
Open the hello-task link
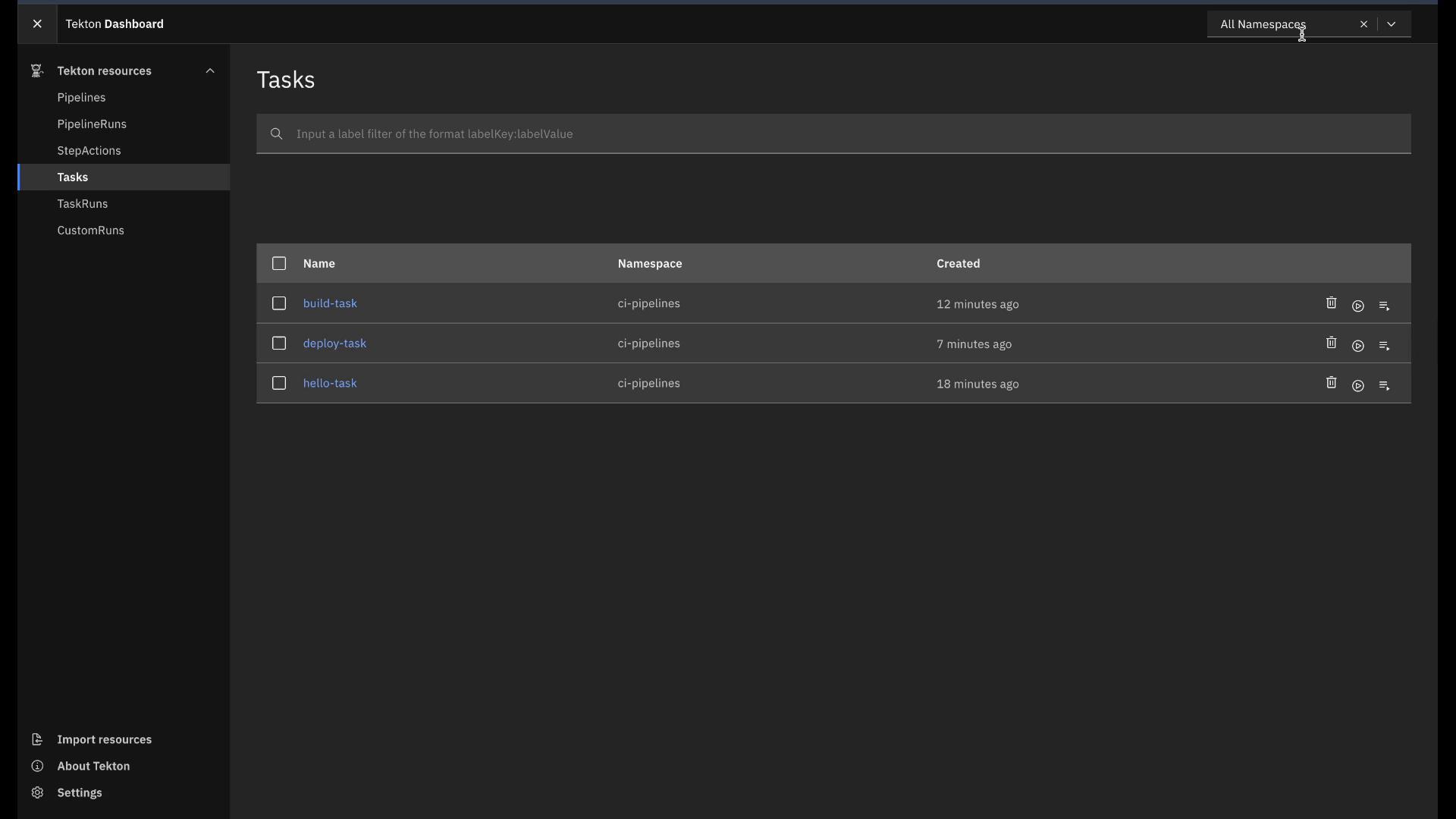tap(330, 383)
